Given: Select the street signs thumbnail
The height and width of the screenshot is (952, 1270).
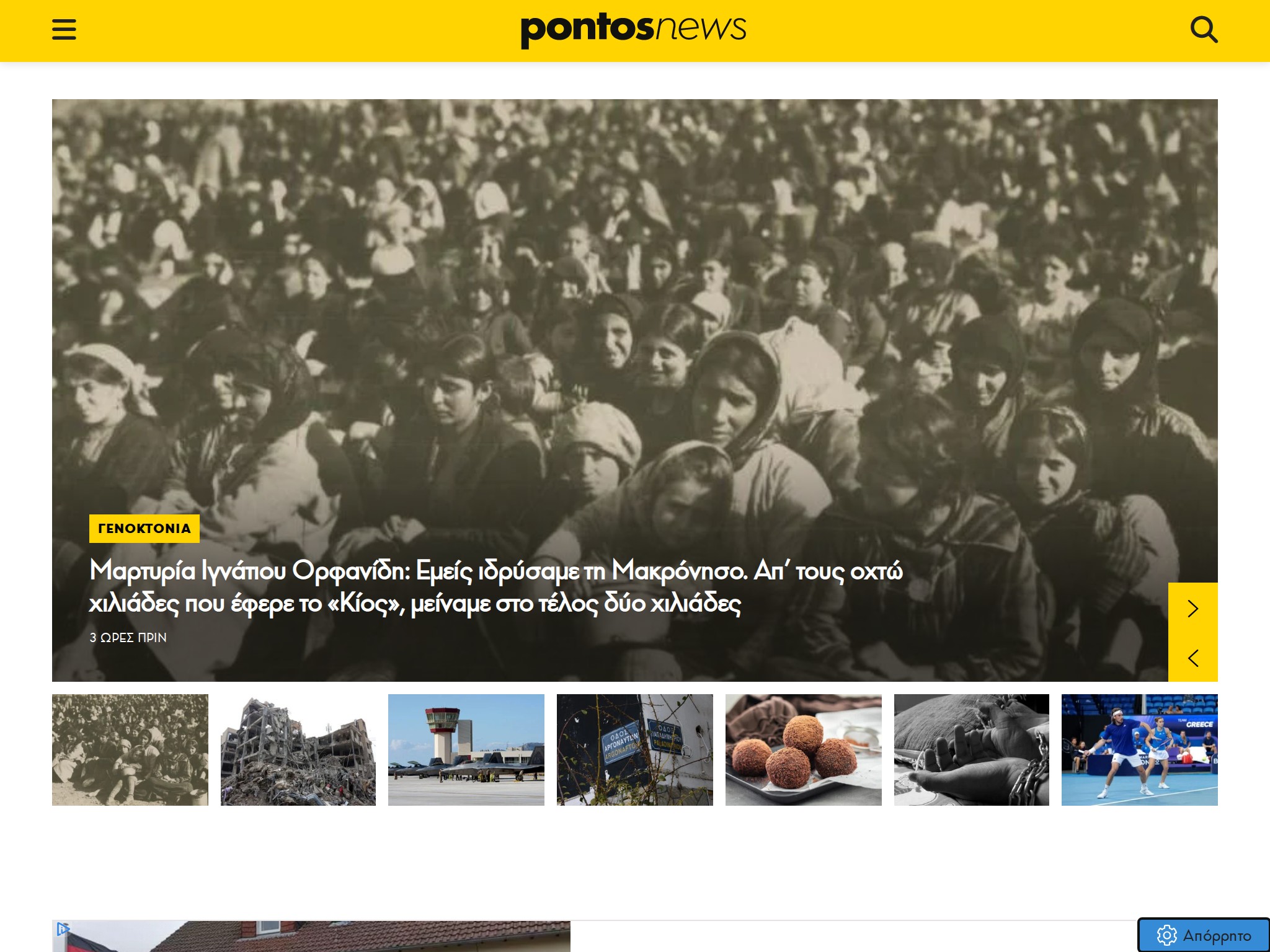Looking at the screenshot, I should [x=635, y=750].
